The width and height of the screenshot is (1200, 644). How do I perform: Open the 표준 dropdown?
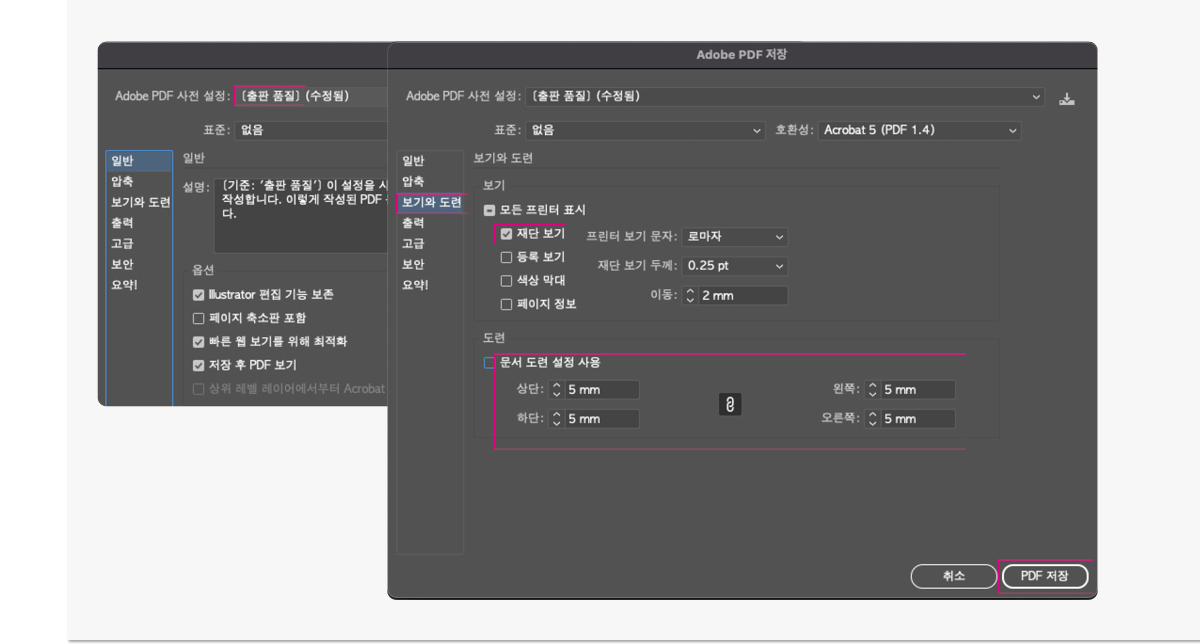click(x=645, y=130)
